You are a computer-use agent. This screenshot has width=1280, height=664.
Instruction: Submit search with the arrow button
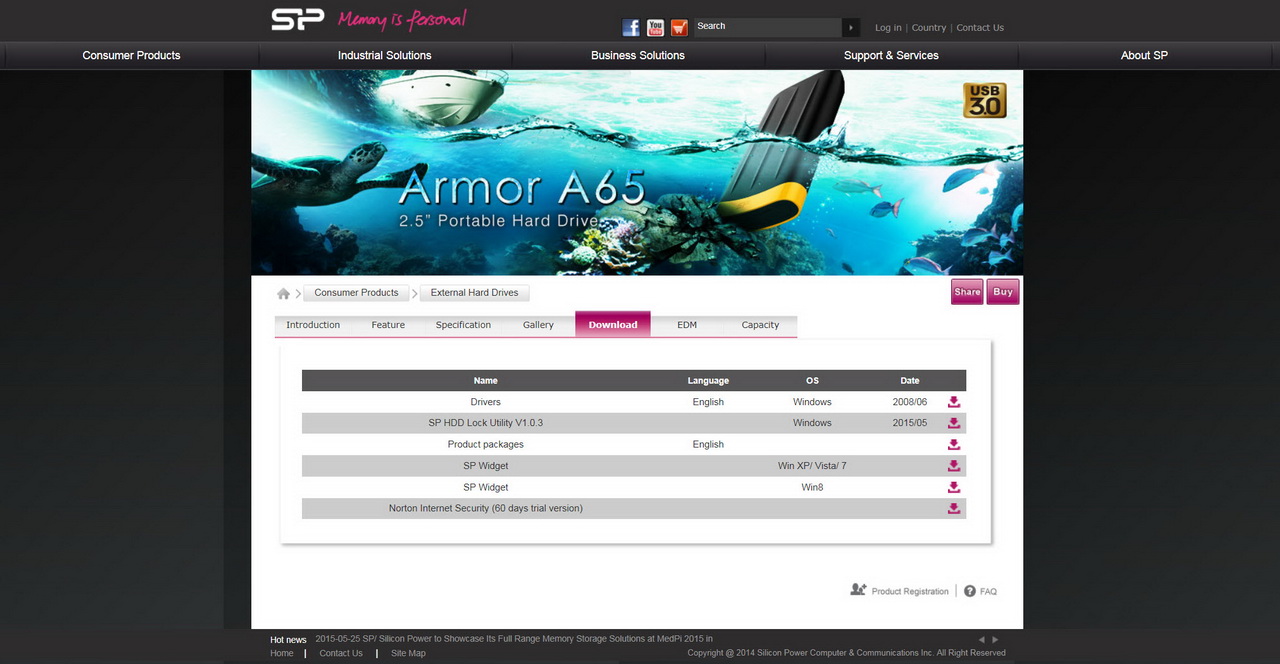851,27
